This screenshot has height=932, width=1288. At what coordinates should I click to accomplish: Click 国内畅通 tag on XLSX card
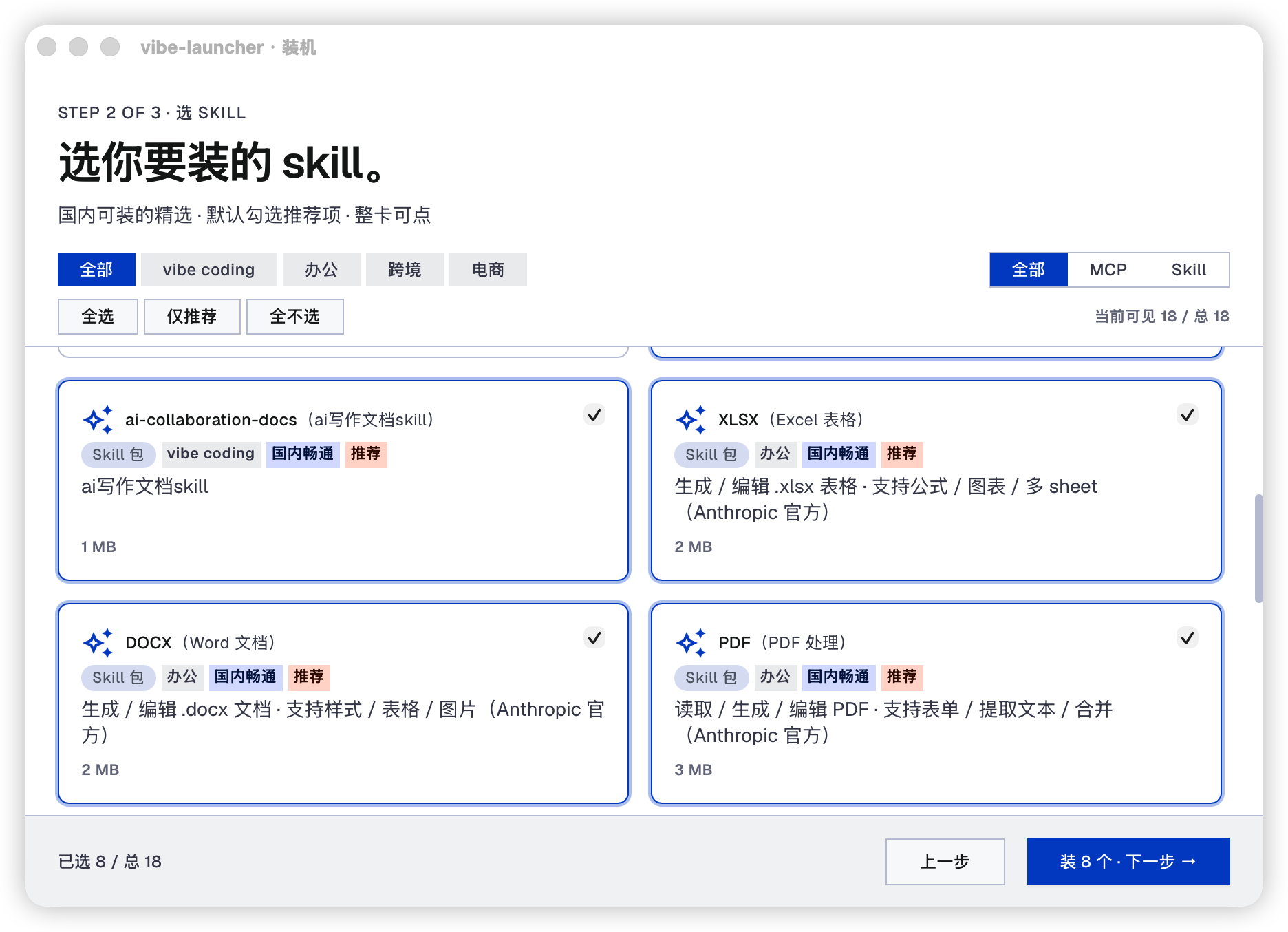click(838, 454)
